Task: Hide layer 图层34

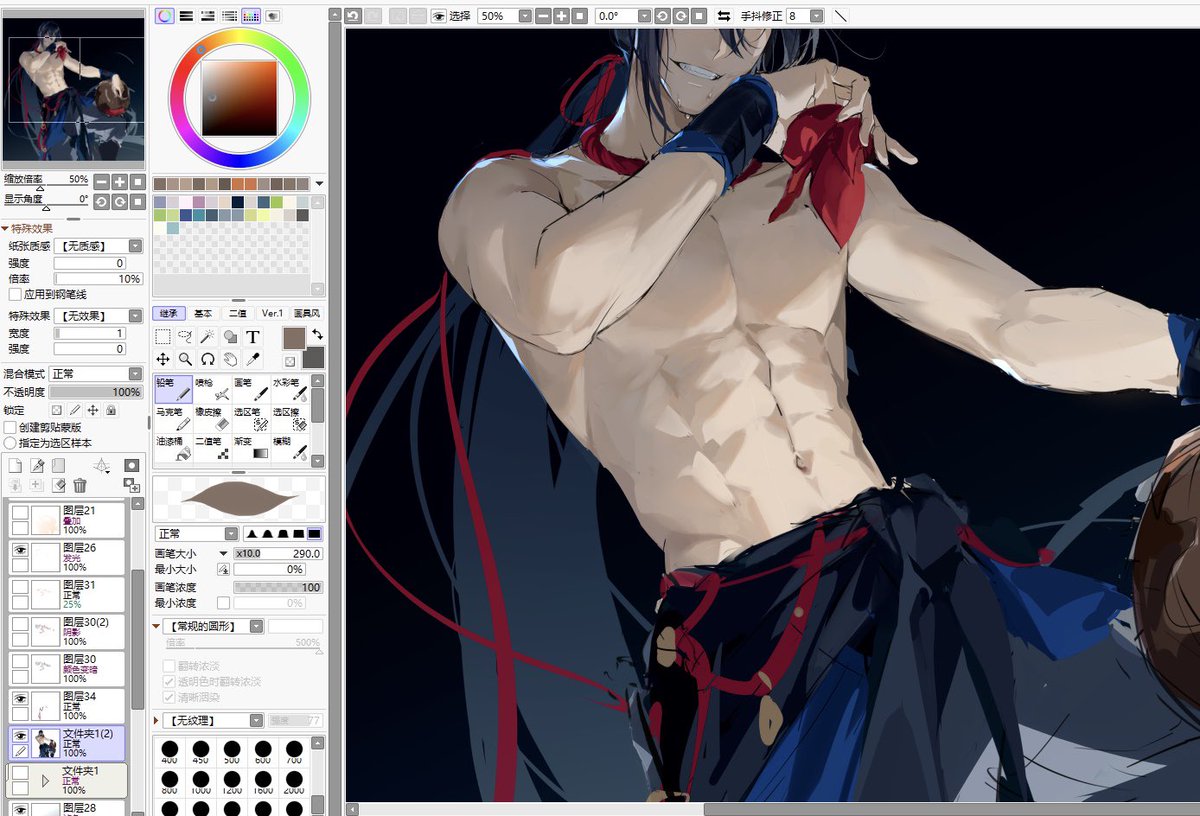Action: point(19,698)
